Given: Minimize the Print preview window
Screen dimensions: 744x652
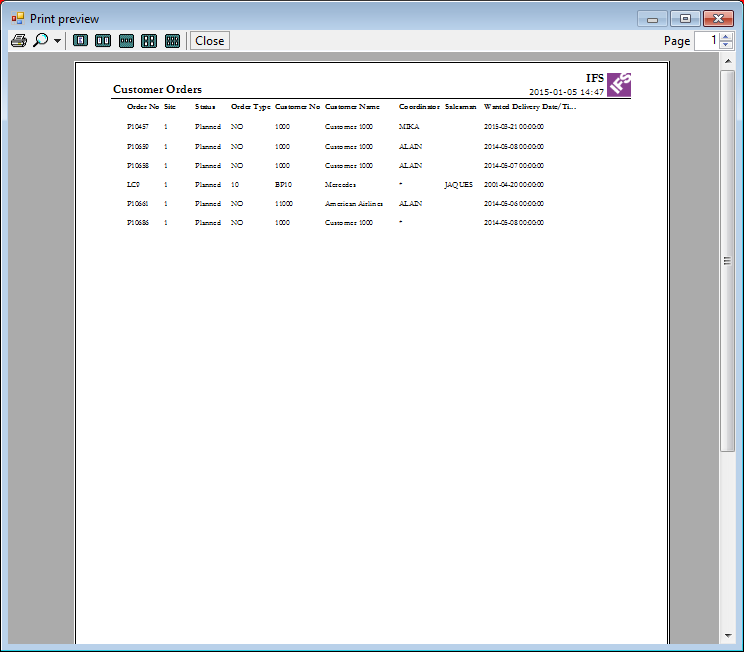Looking at the screenshot, I should coord(653,18).
